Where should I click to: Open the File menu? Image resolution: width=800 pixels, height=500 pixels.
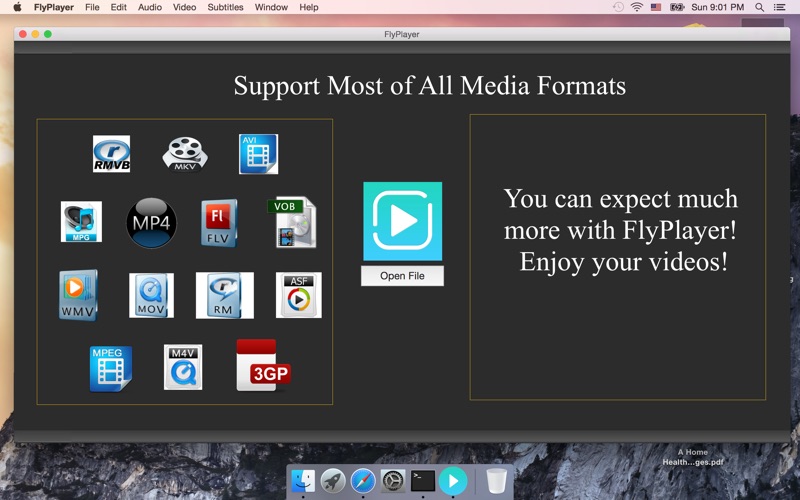click(92, 7)
